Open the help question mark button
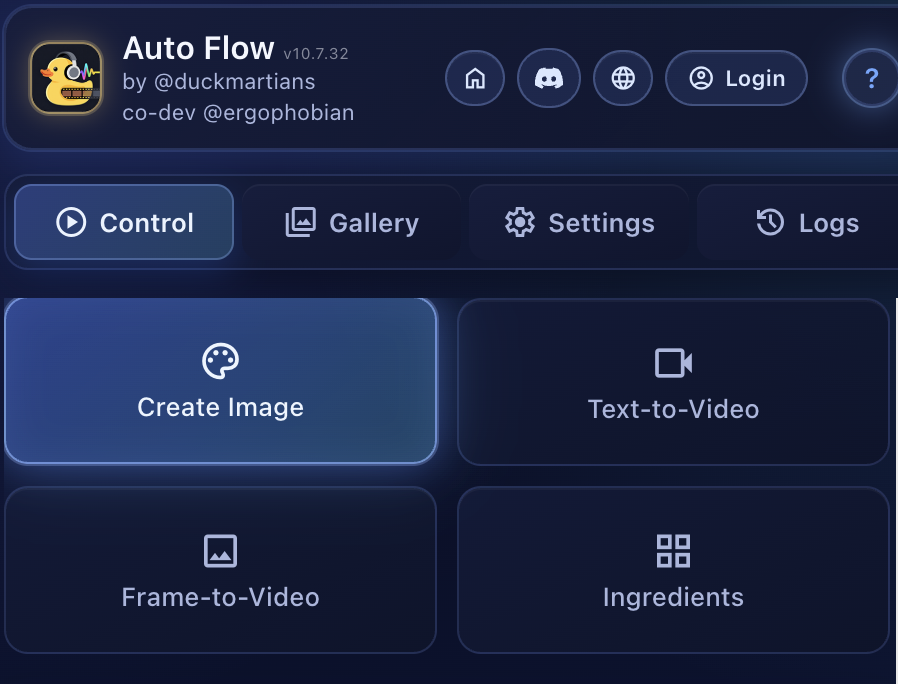Screen dimensions: 898x684 (x=871, y=78)
